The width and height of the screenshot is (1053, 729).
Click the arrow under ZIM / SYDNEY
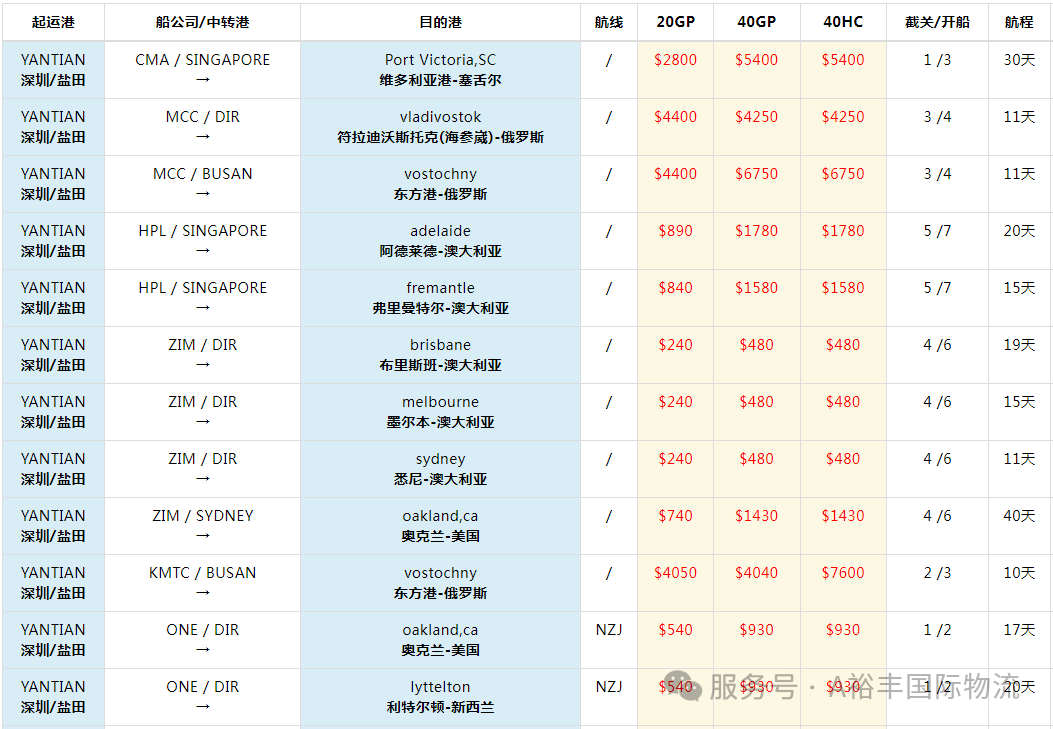pyautogui.click(x=203, y=536)
